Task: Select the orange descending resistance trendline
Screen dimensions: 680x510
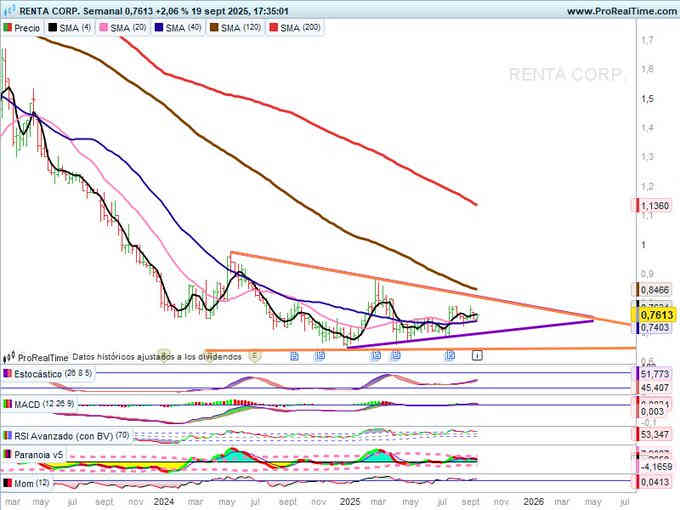Action: tap(429, 288)
